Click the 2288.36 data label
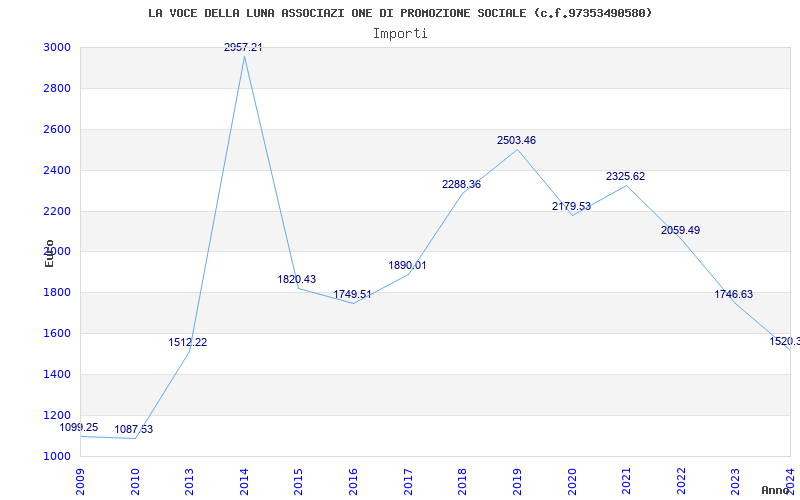 461,185
